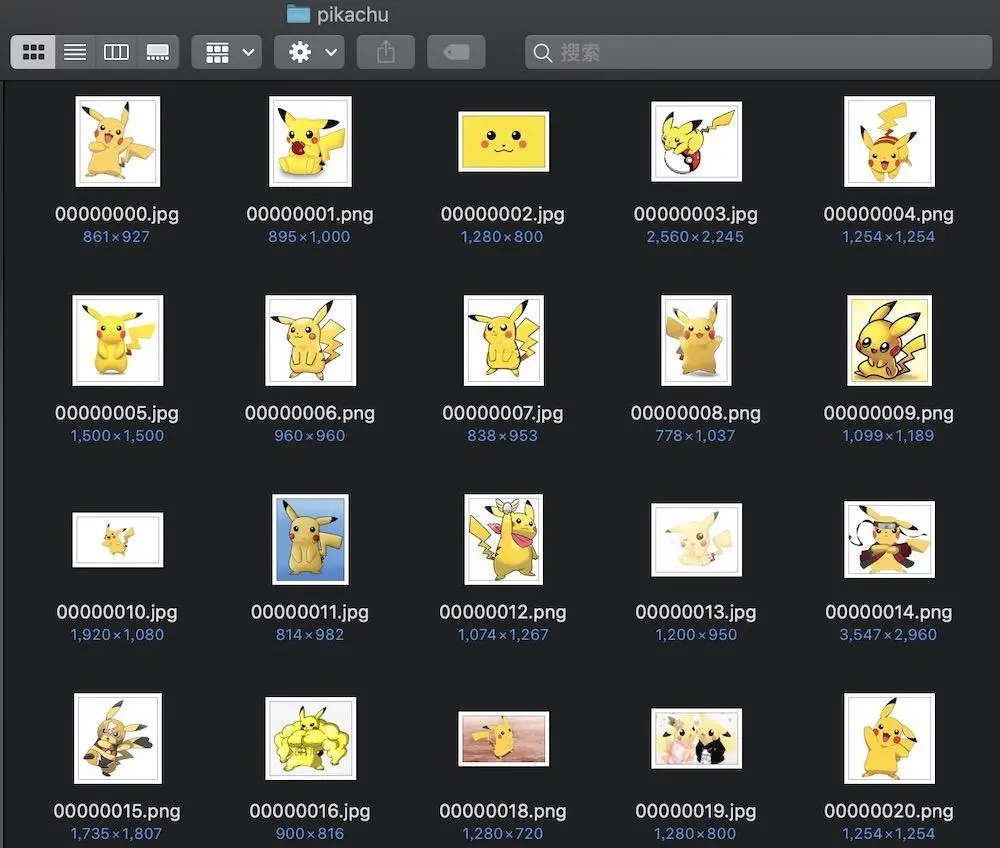This screenshot has width=1000, height=848.
Task: Select thumbnail of 00000003.jpg
Action: coord(696,142)
